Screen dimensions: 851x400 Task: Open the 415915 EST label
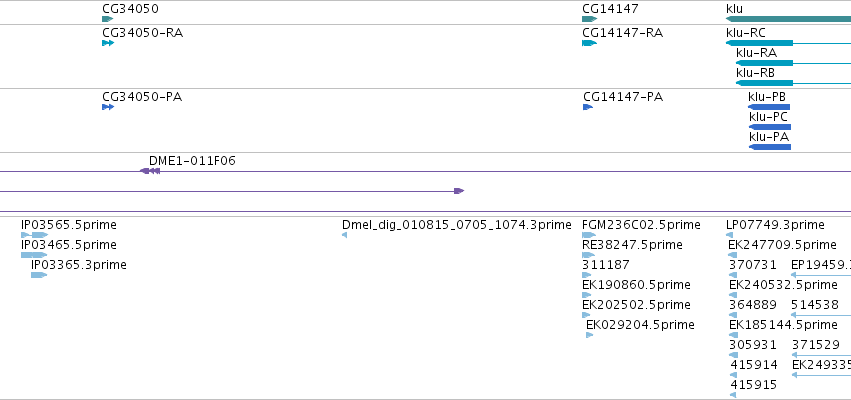753,385
